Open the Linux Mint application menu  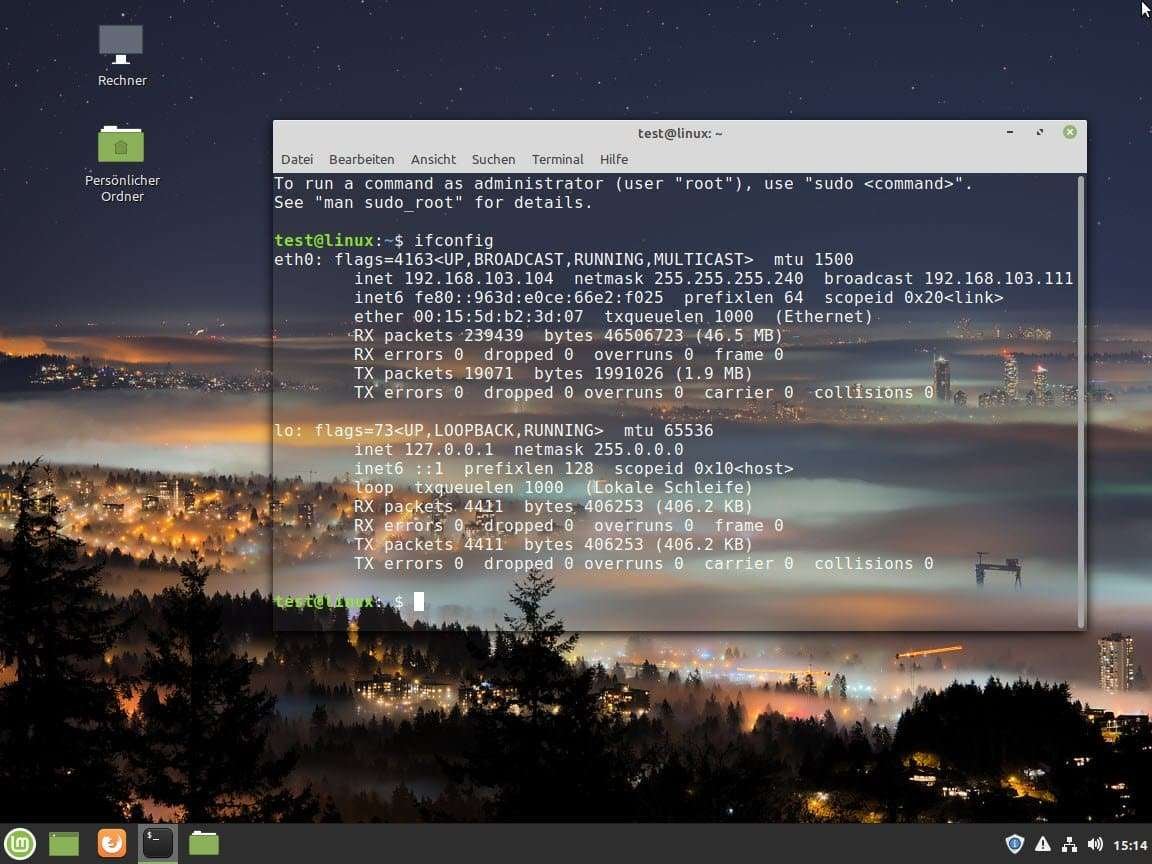click(18, 843)
